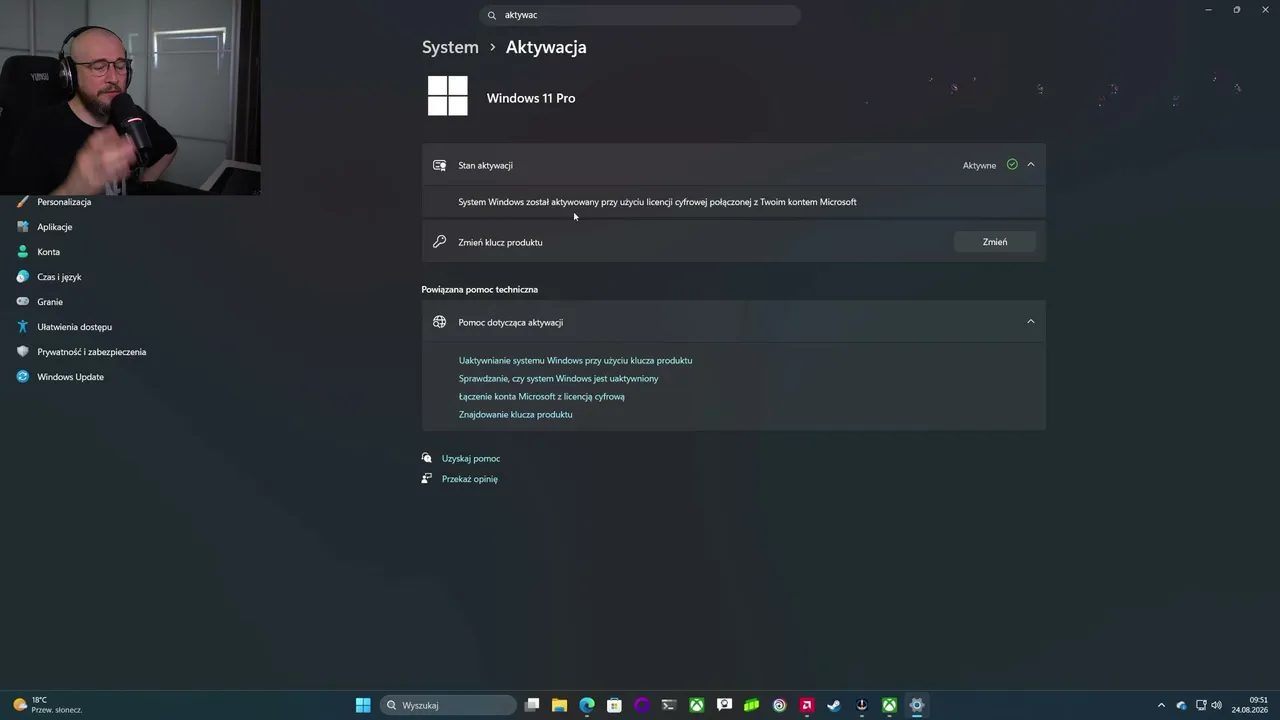Open Ułatwienia dostępu in the sidebar
This screenshot has width=1280, height=720.
pos(74,327)
